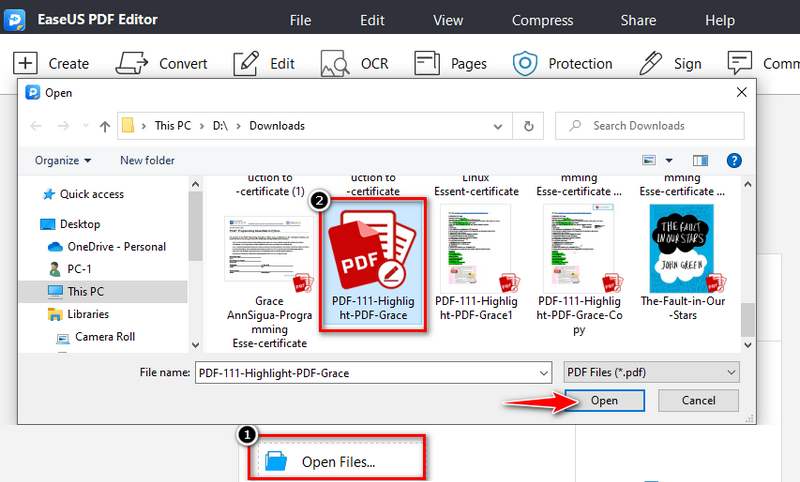Select the Protection shield icon

click(x=525, y=64)
